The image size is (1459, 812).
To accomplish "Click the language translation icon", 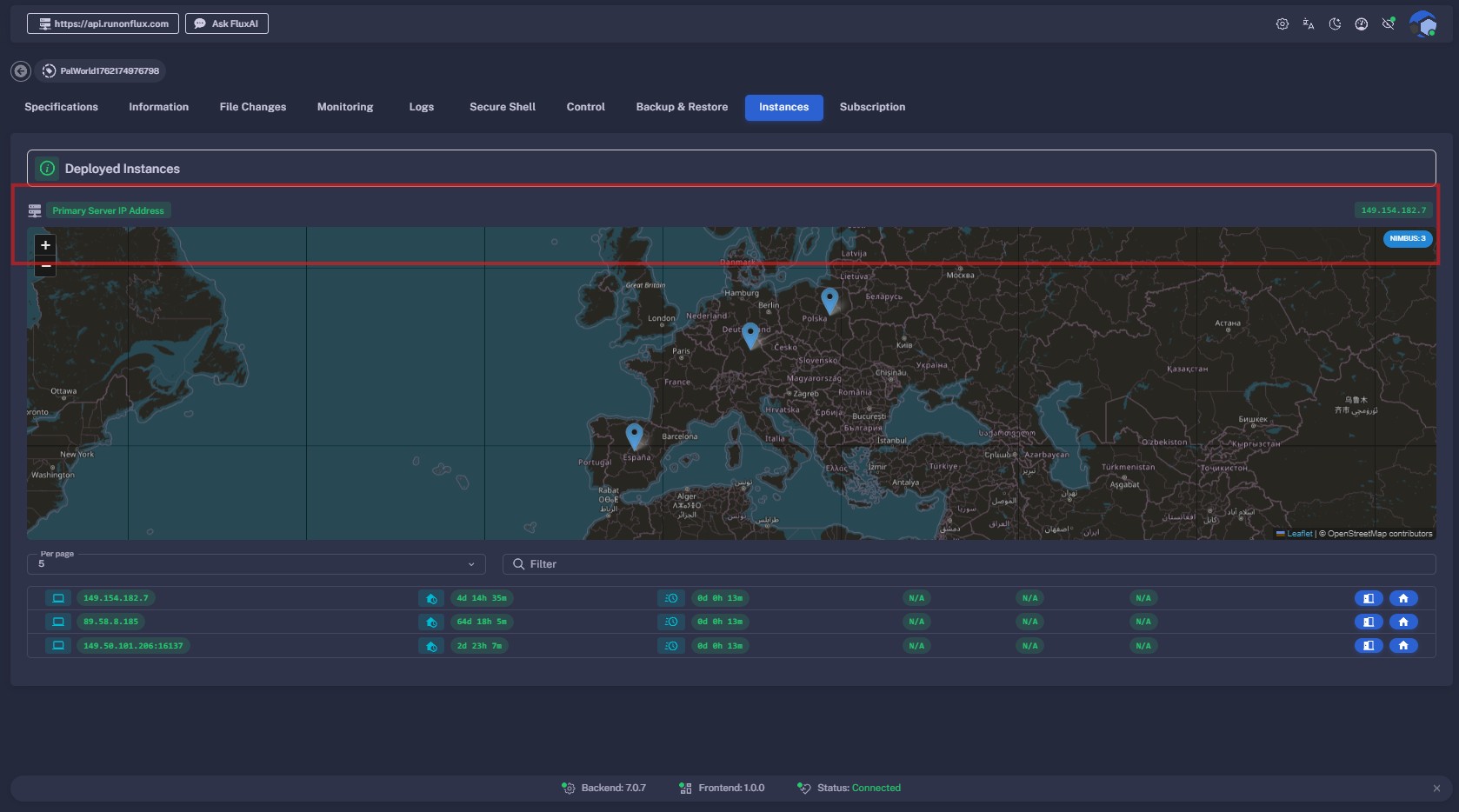I will pos(1308,24).
